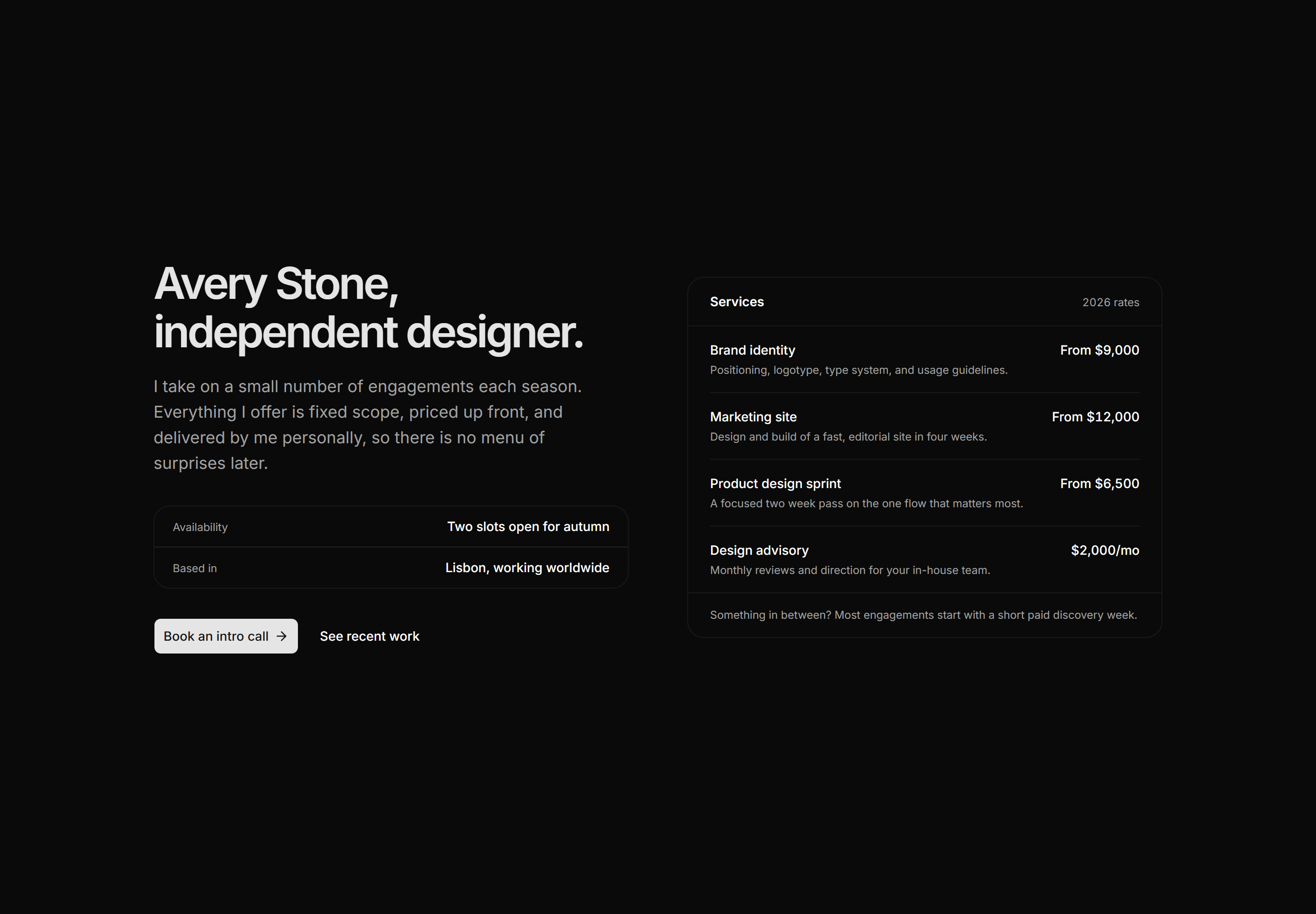Click the Based in label
Viewport: 1316px width, 914px height.
tap(195, 568)
